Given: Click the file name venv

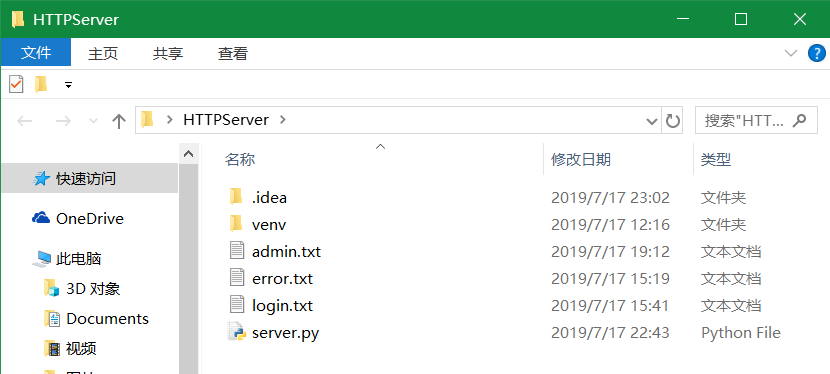Looking at the screenshot, I should (269, 225).
